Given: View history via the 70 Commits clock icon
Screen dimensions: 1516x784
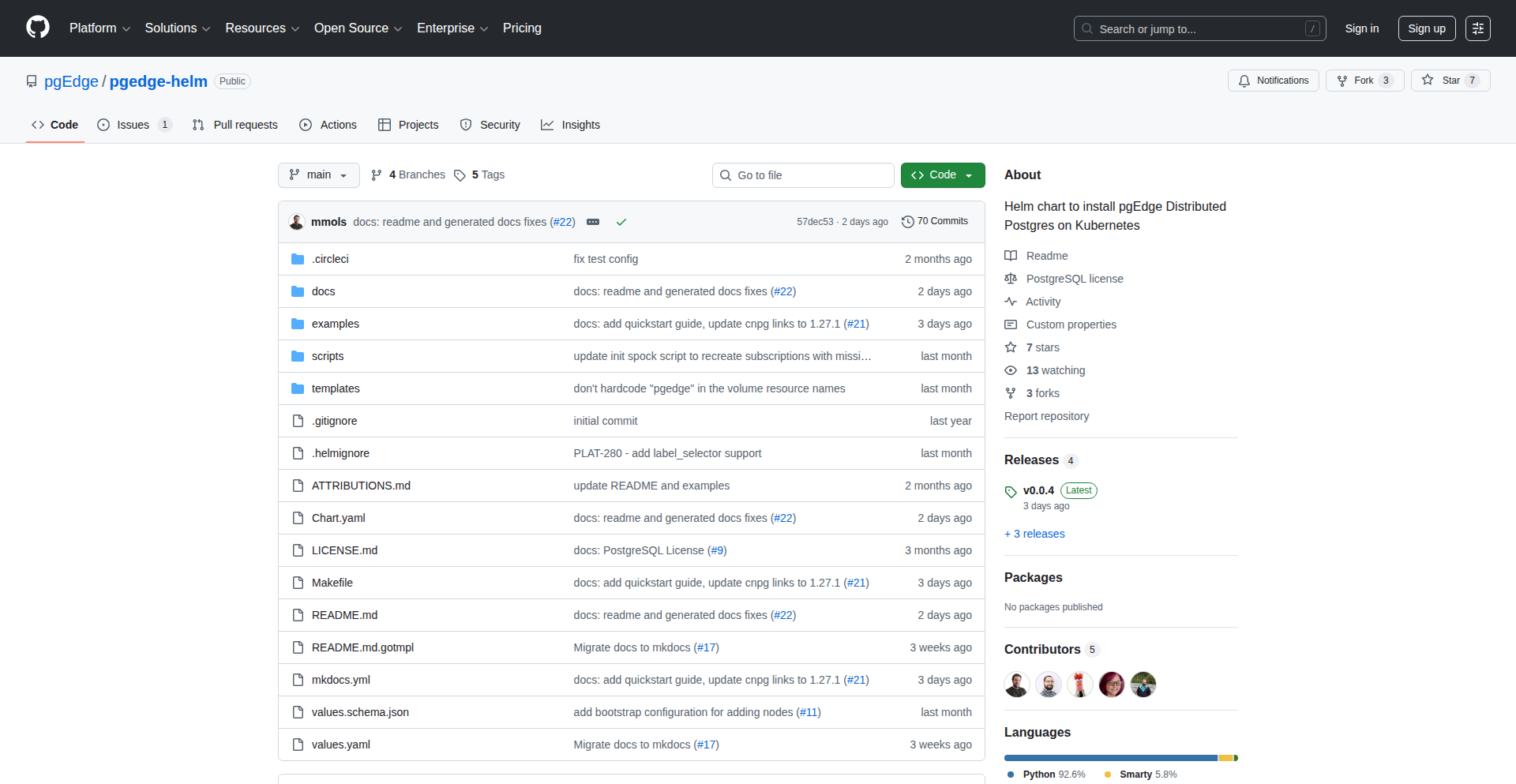Looking at the screenshot, I should pos(906,221).
